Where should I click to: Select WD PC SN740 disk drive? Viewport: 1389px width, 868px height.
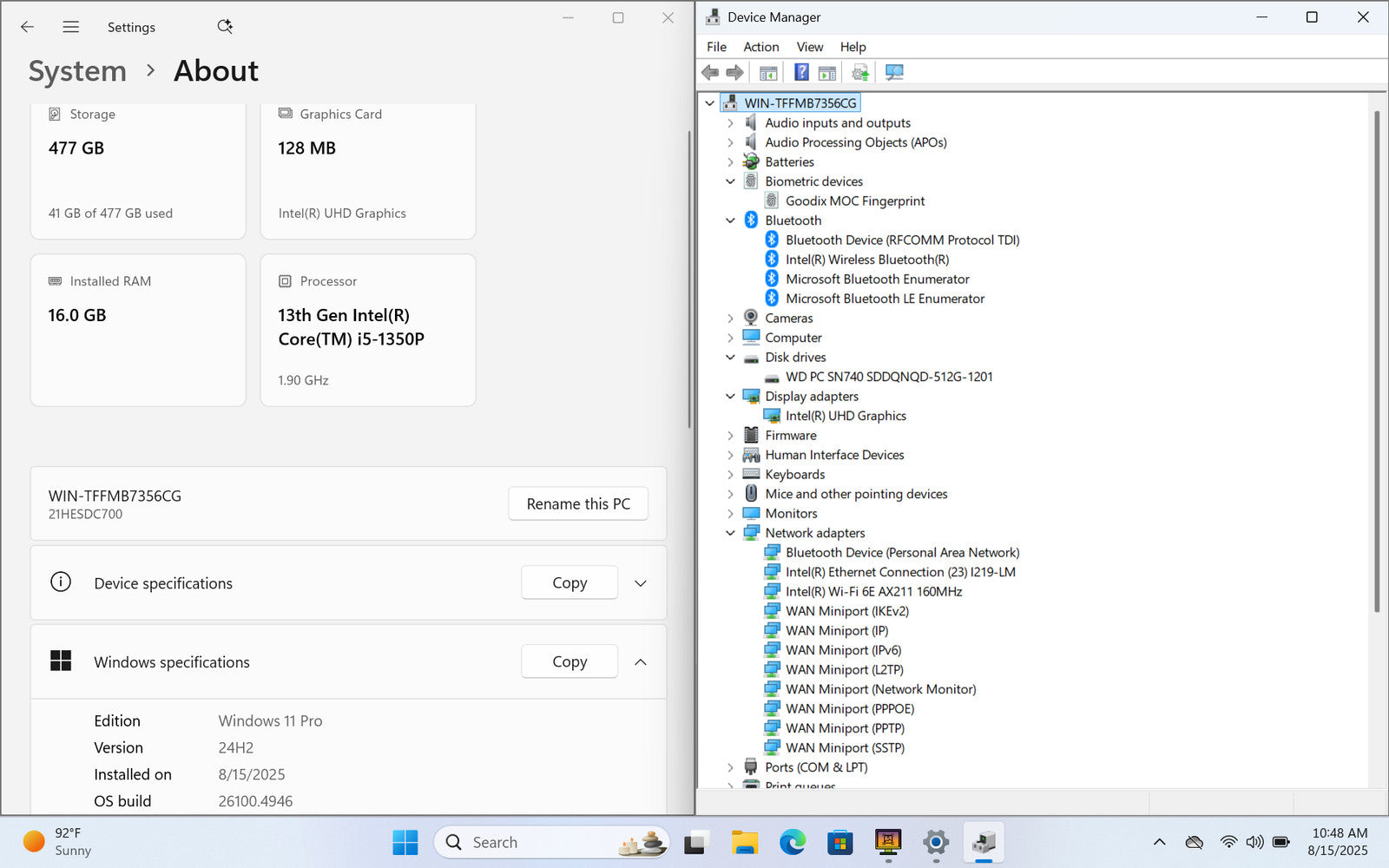pyautogui.click(x=889, y=377)
